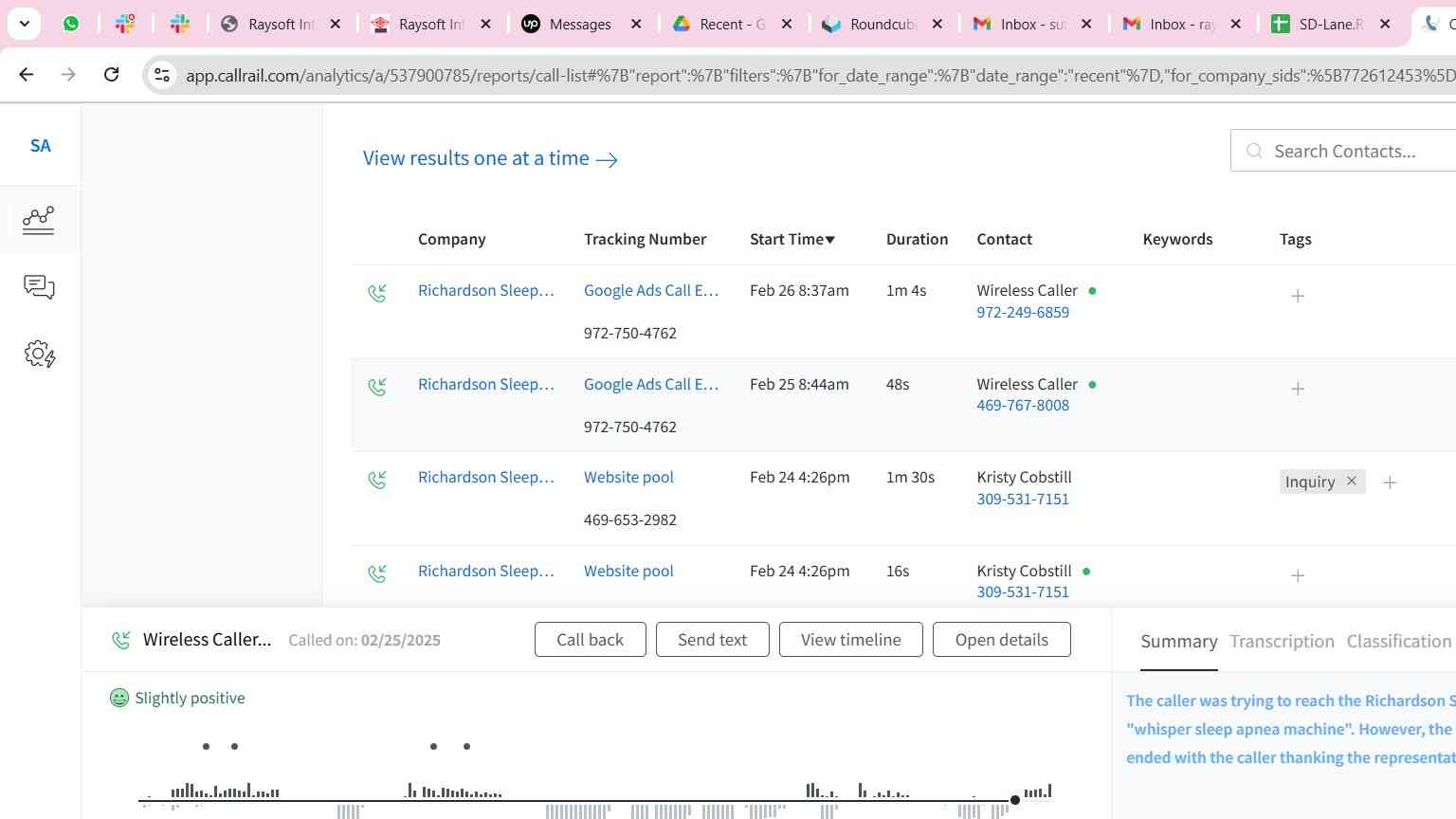Add another tag beside the Inquiry tag
The width and height of the screenshot is (1456, 819).
[x=1390, y=482]
